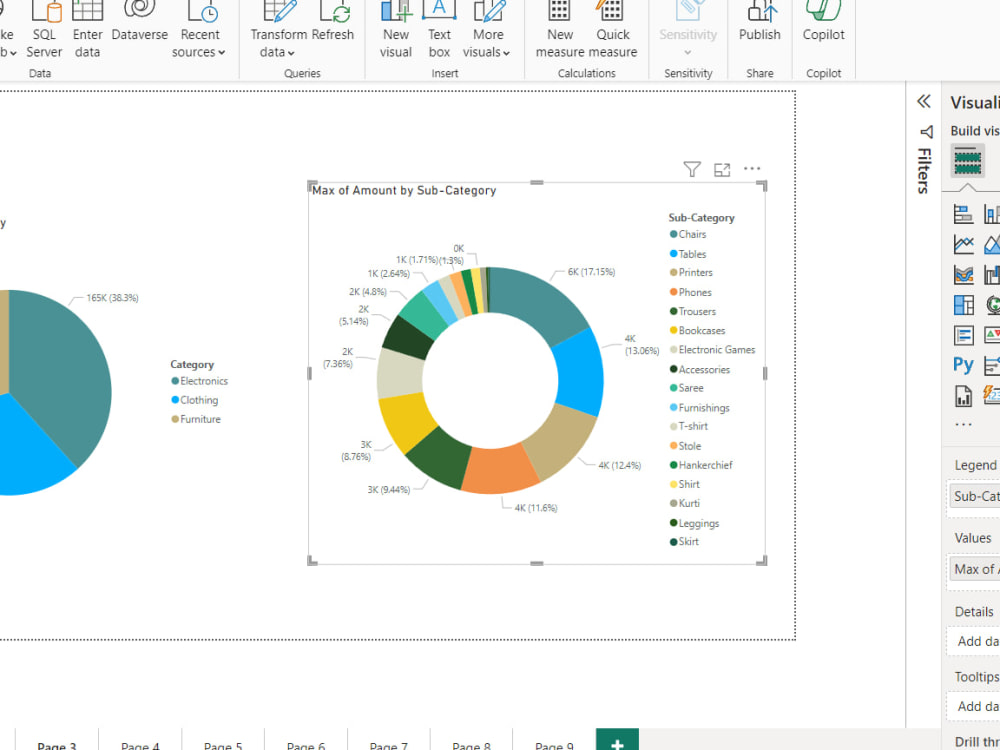Viewport: 1000px width, 750px height.
Task: Select Trousers legend entry
Action: click(693, 311)
